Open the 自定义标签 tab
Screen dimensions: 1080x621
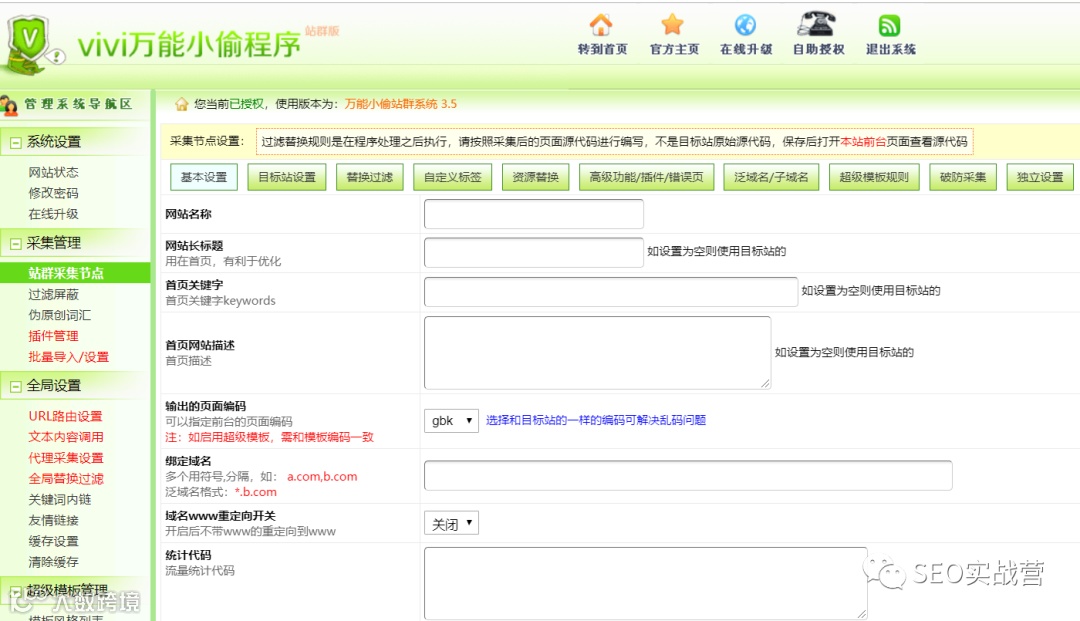(x=453, y=177)
